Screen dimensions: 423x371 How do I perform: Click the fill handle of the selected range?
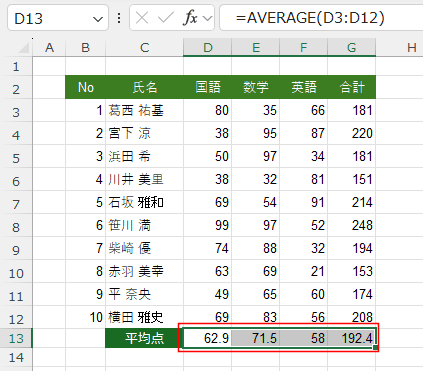pos(376,348)
